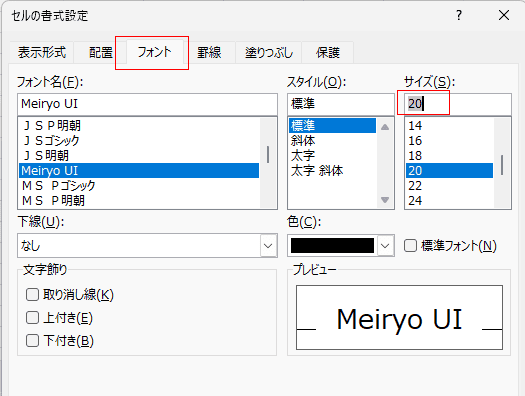
Task: Enable the 上付き checkbox
Action: point(32,318)
